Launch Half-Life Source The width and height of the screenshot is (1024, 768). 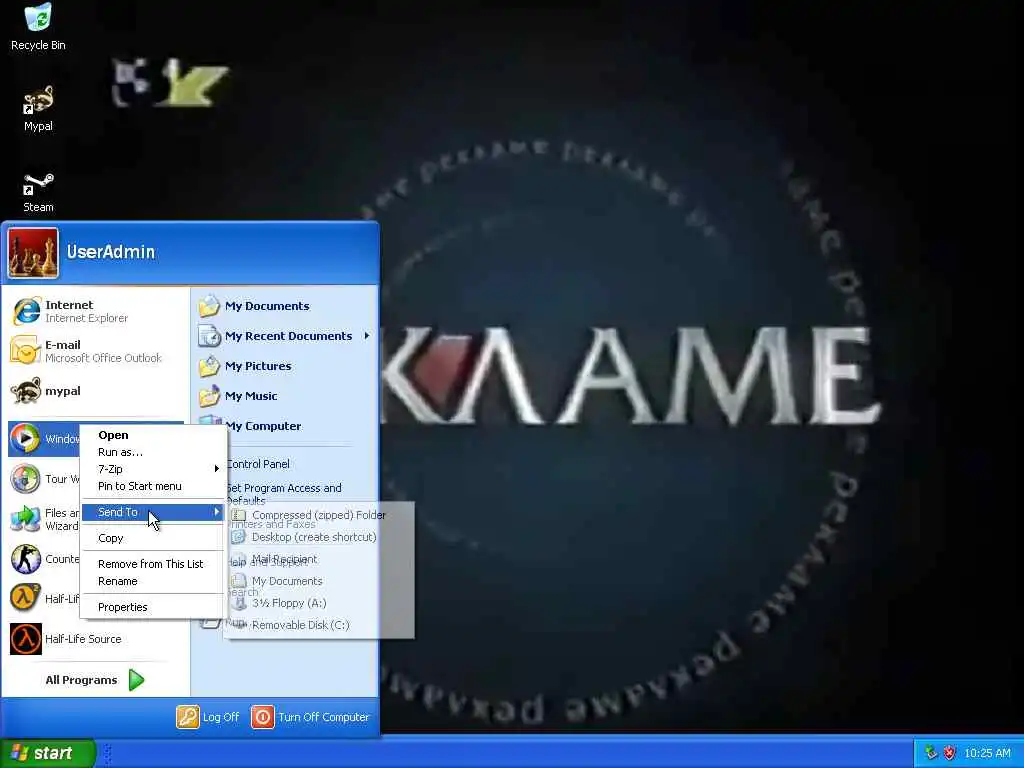coord(95,639)
